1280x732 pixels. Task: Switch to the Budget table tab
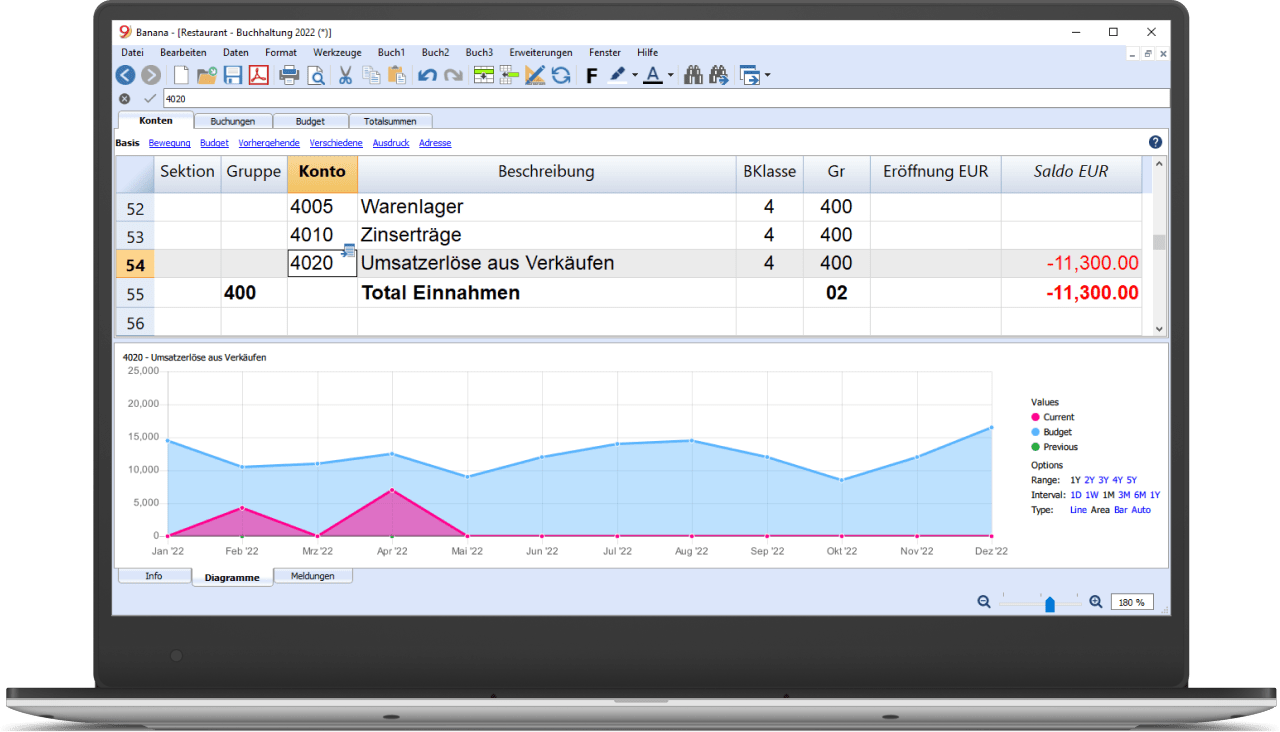coord(310,121)
